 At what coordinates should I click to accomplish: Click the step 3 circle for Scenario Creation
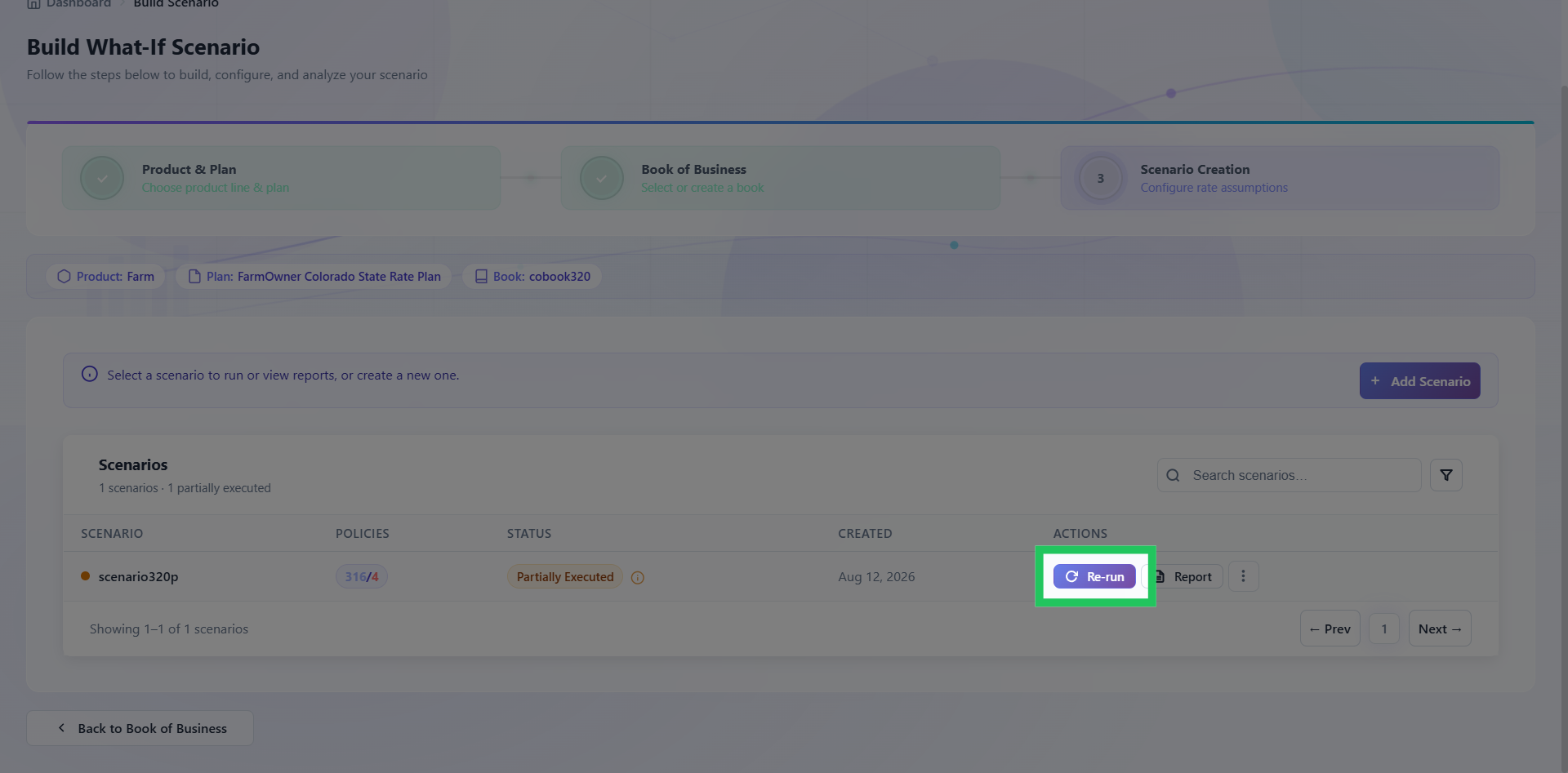(x=1100, y=178)
